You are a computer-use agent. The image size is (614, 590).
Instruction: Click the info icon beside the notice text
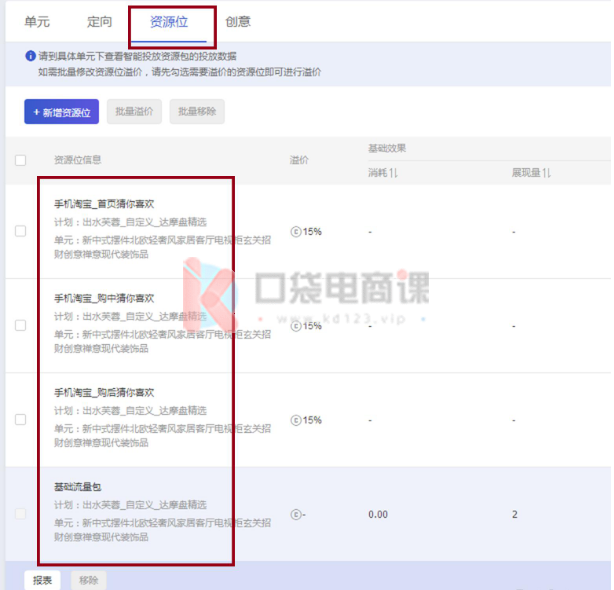pyautogui.click(x=31, y=56)
